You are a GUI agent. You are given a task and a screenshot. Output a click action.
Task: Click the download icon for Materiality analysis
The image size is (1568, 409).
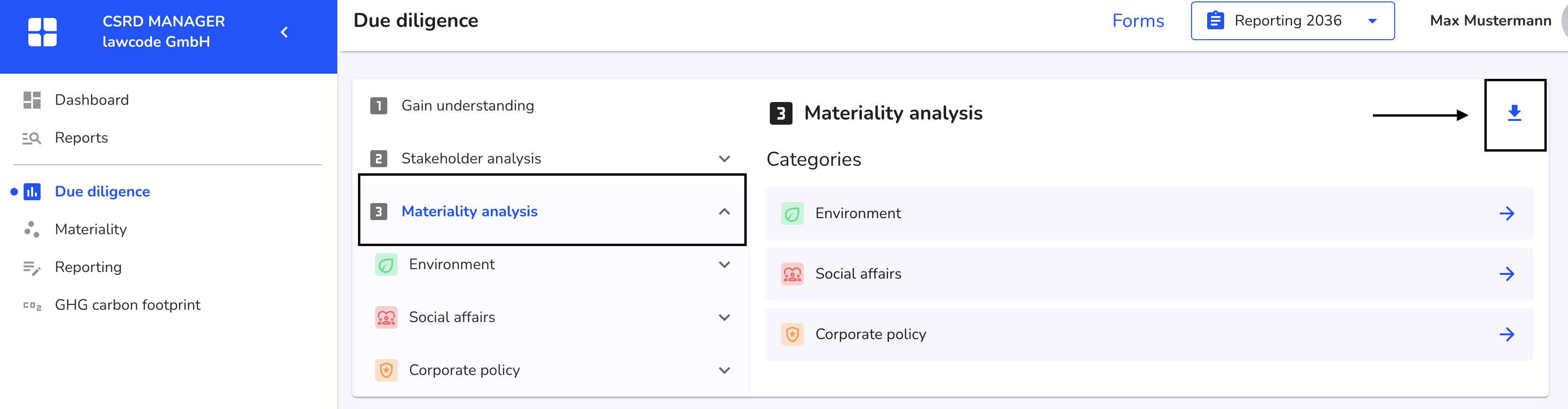click(1514, 113)
